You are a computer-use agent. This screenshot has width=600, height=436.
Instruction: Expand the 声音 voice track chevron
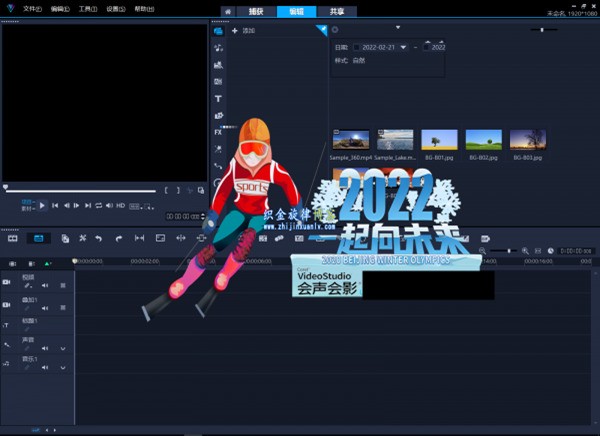coord(63,347)
